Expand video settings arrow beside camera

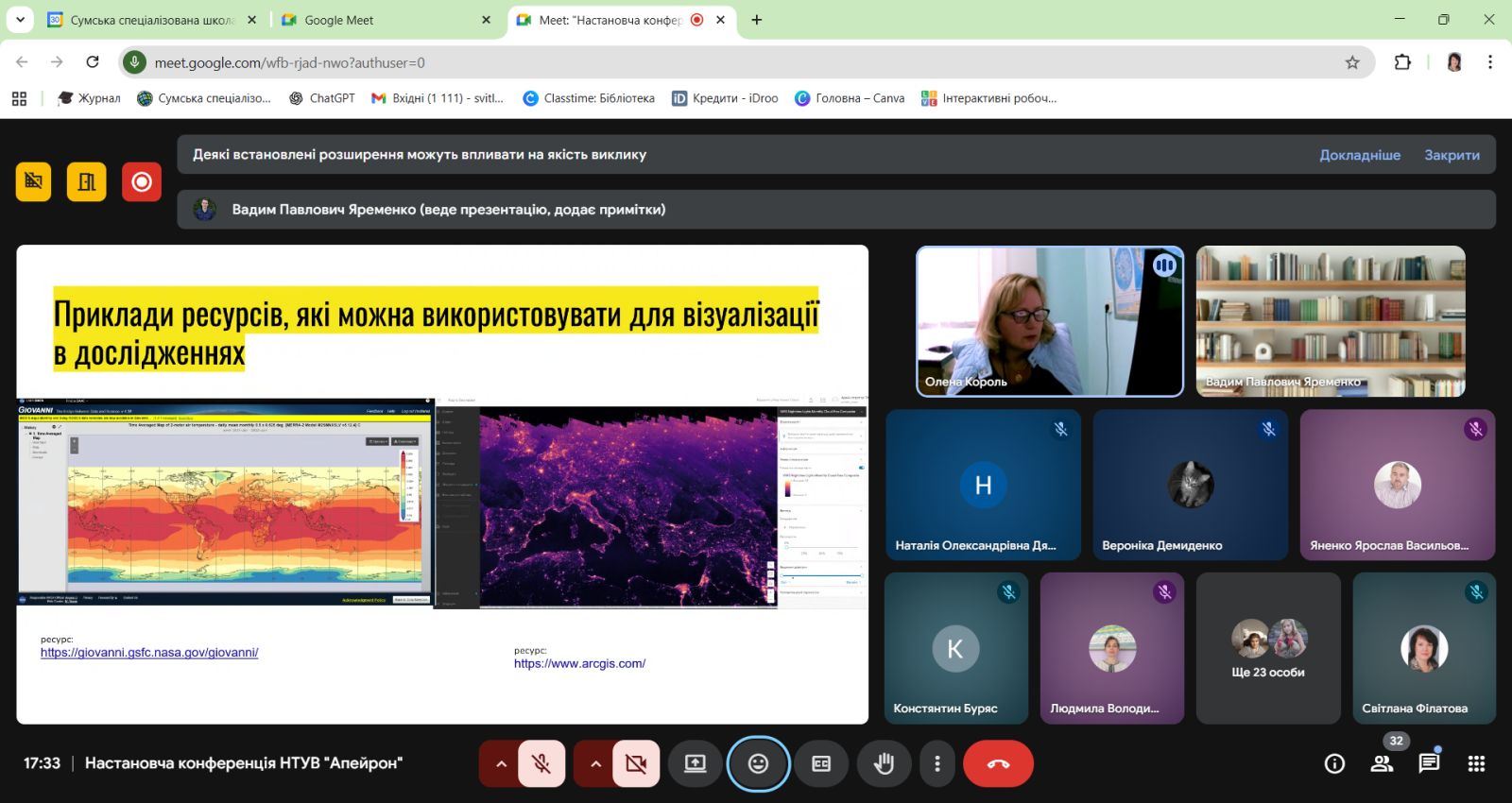(595, 763)
